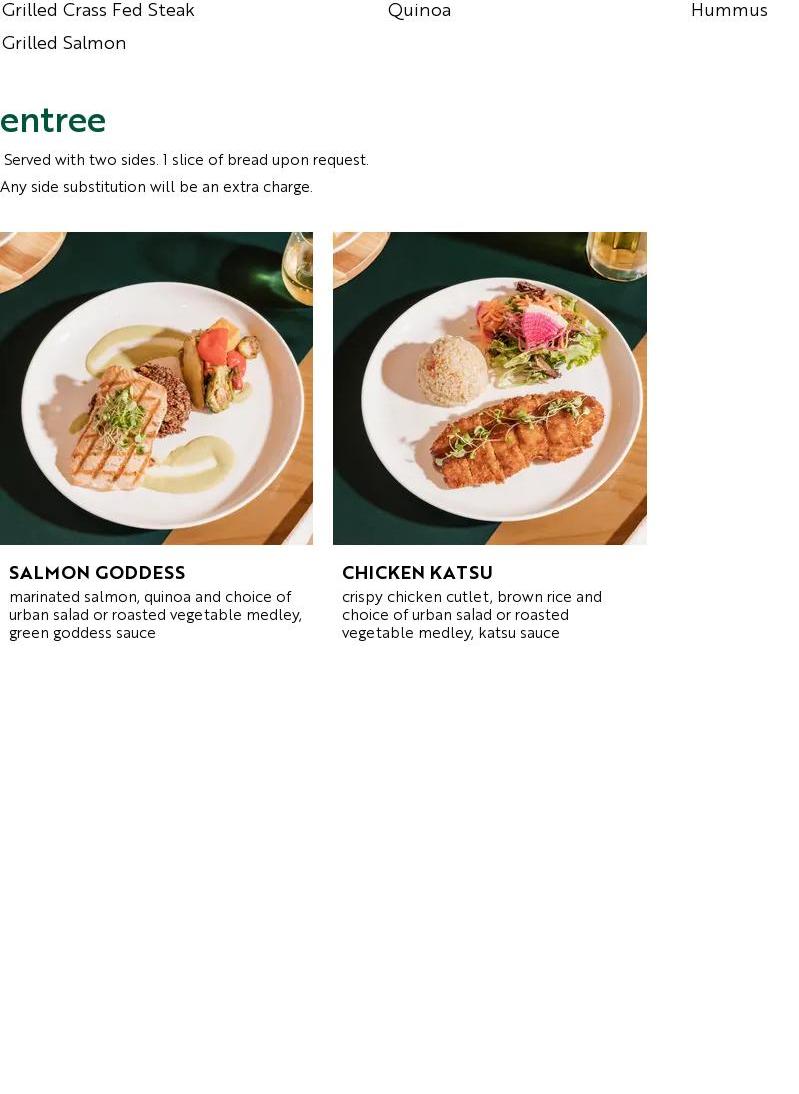Click the SALMON GODDESS title
Image resolution: width=799 pixels, height=1094 pixels.
[97, 573]
